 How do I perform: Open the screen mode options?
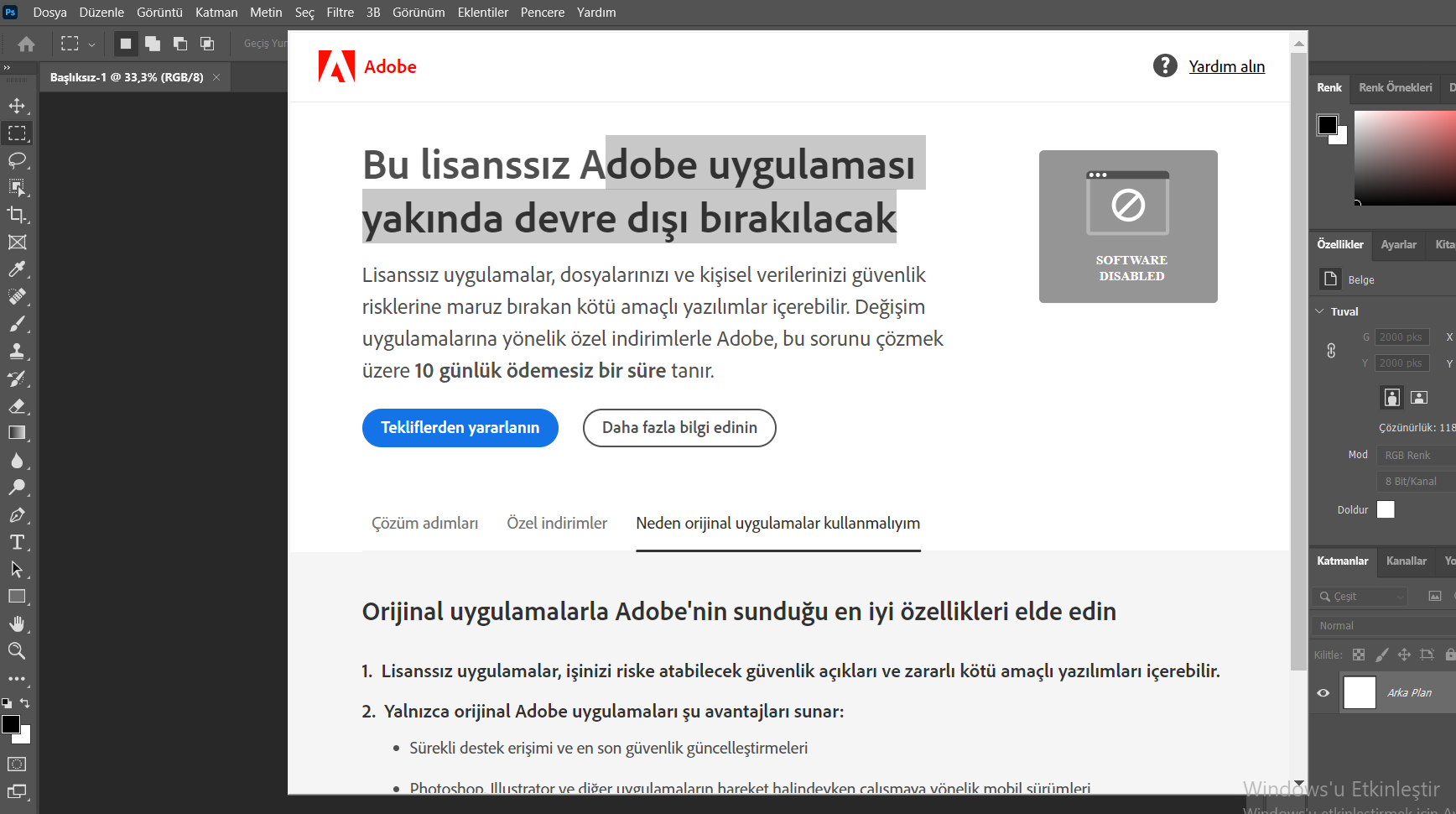(x=17, y=791)
